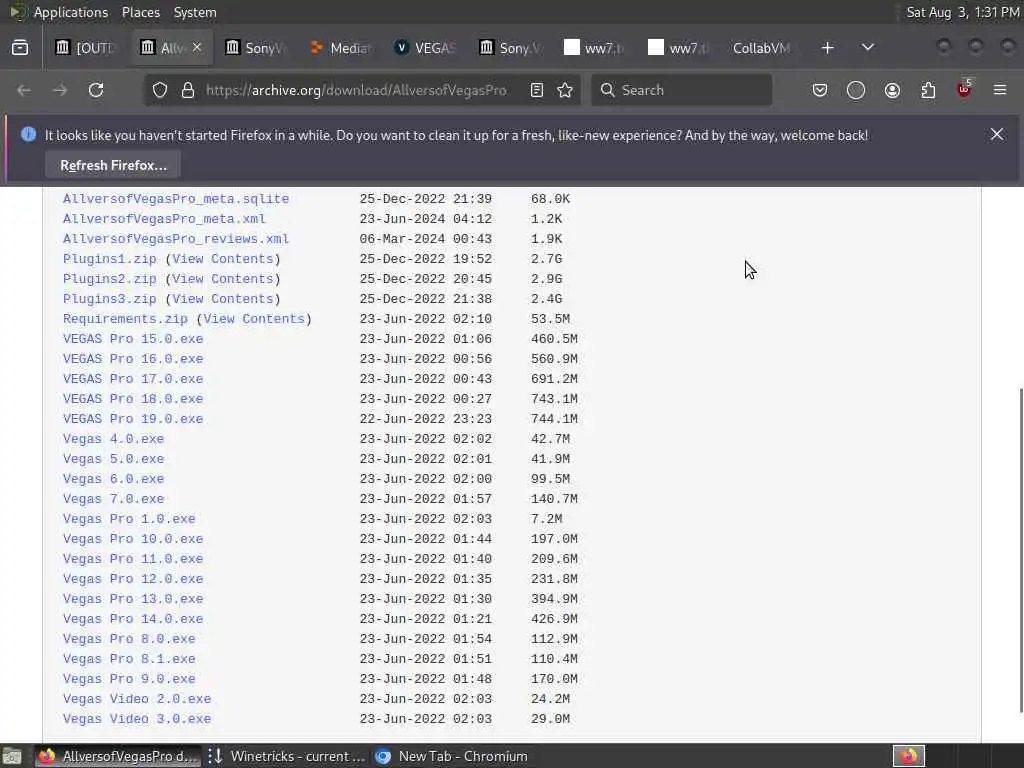
Task: Switch to the Media tab
Action: pos(341,48)
